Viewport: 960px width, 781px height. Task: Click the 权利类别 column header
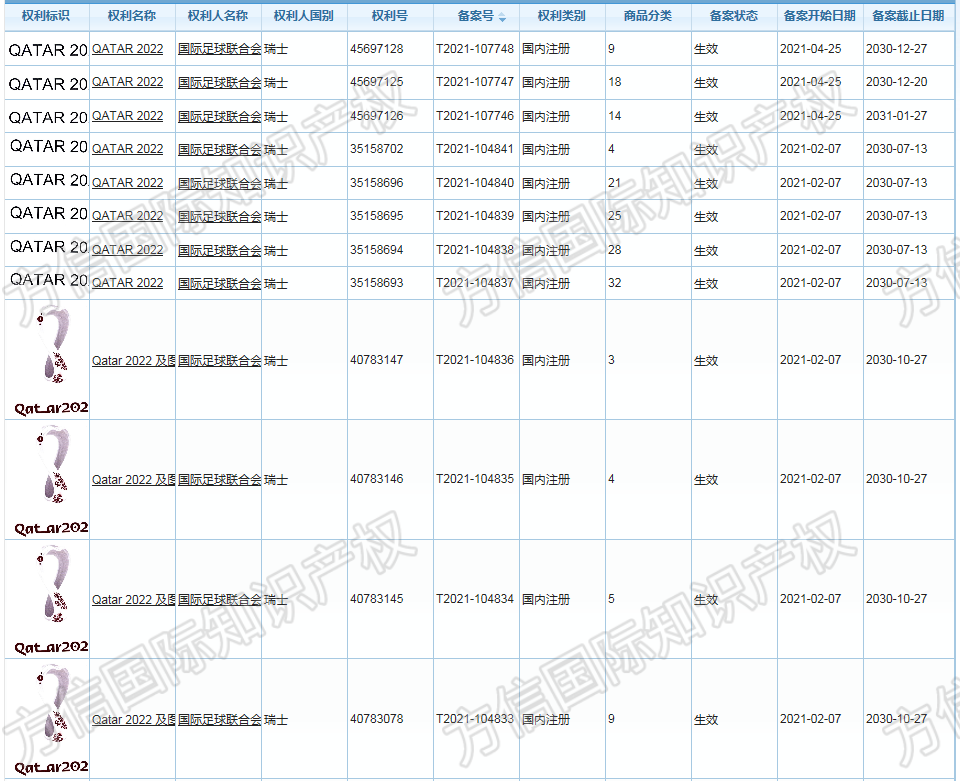click(x=561, y=16)
